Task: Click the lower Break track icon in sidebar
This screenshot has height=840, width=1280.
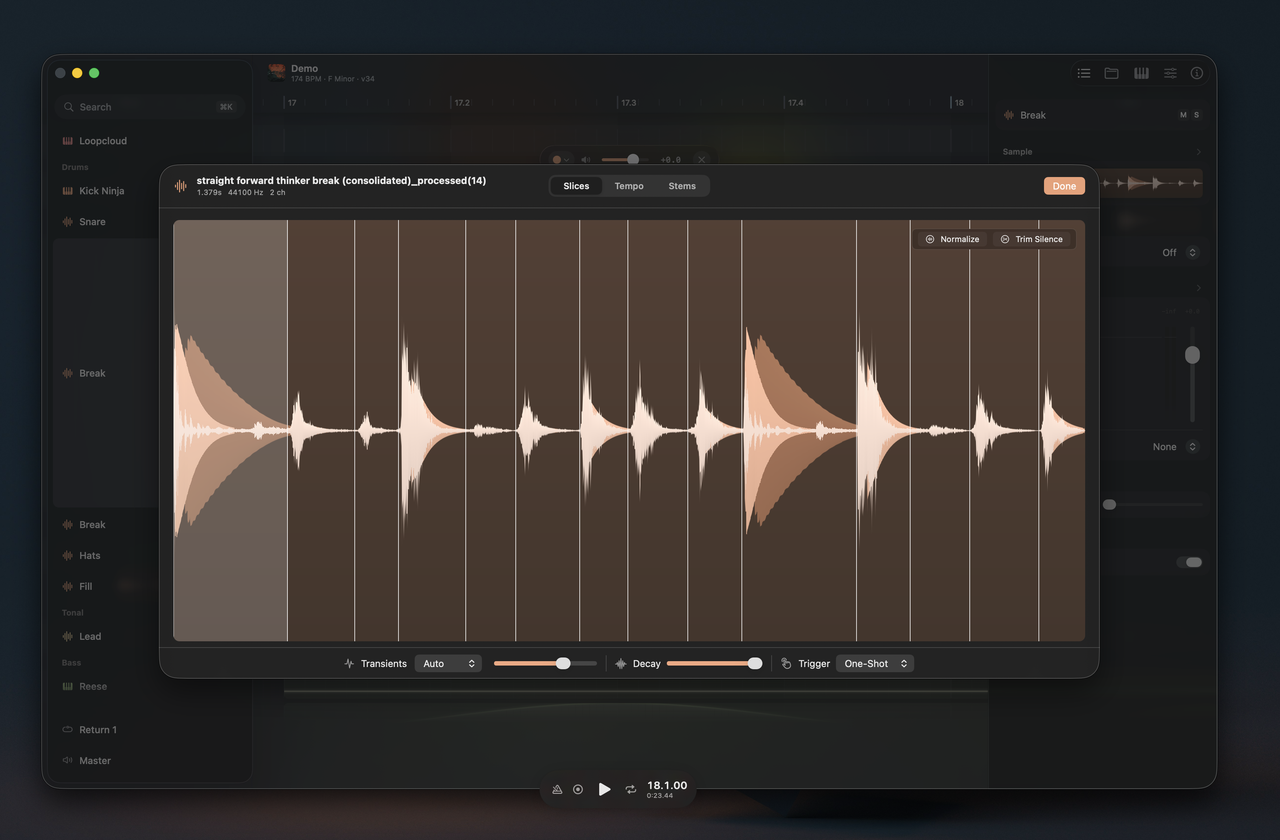Action: [68, 525]
